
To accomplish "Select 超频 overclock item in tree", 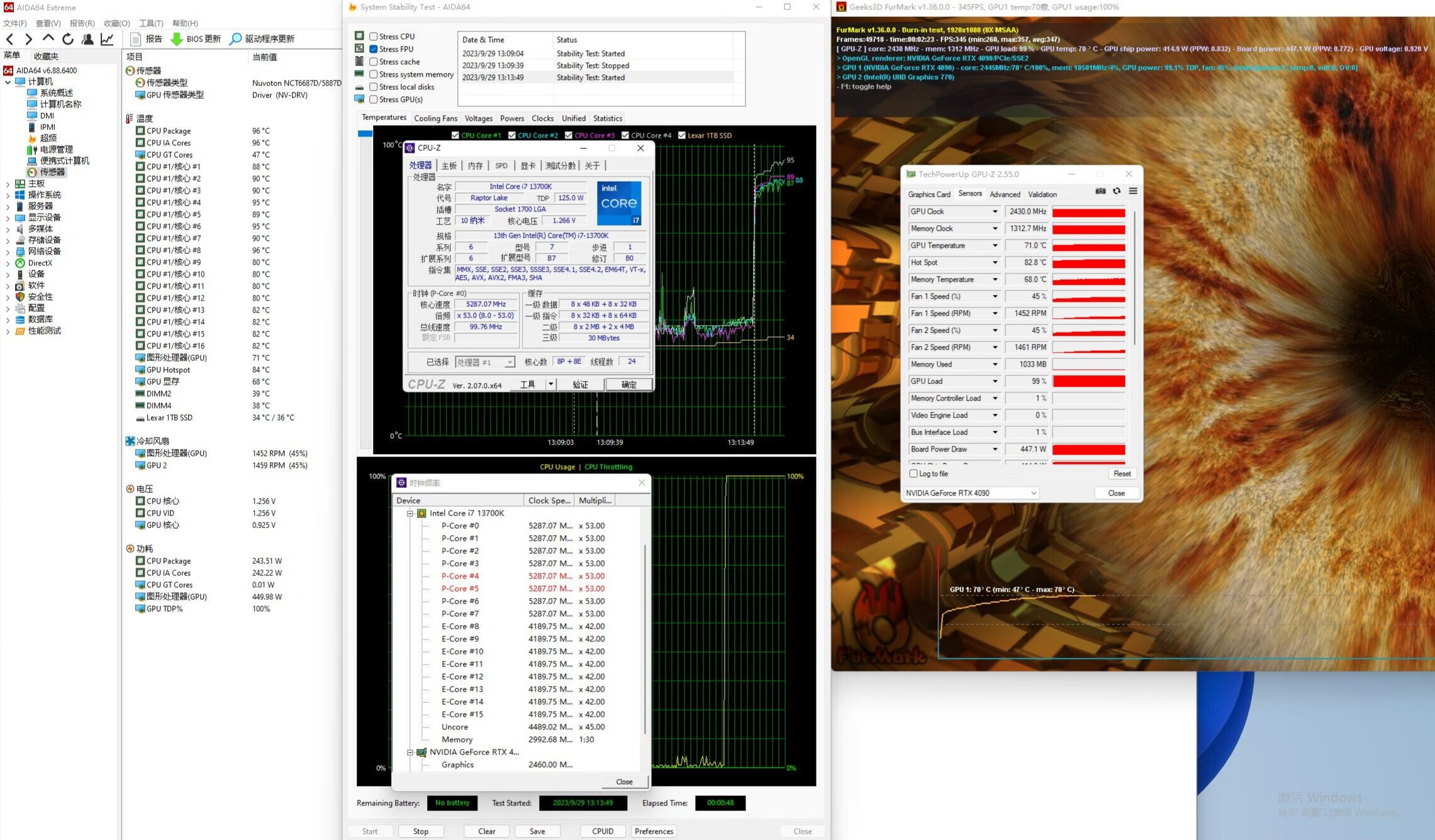I will [x=48, y=138].
